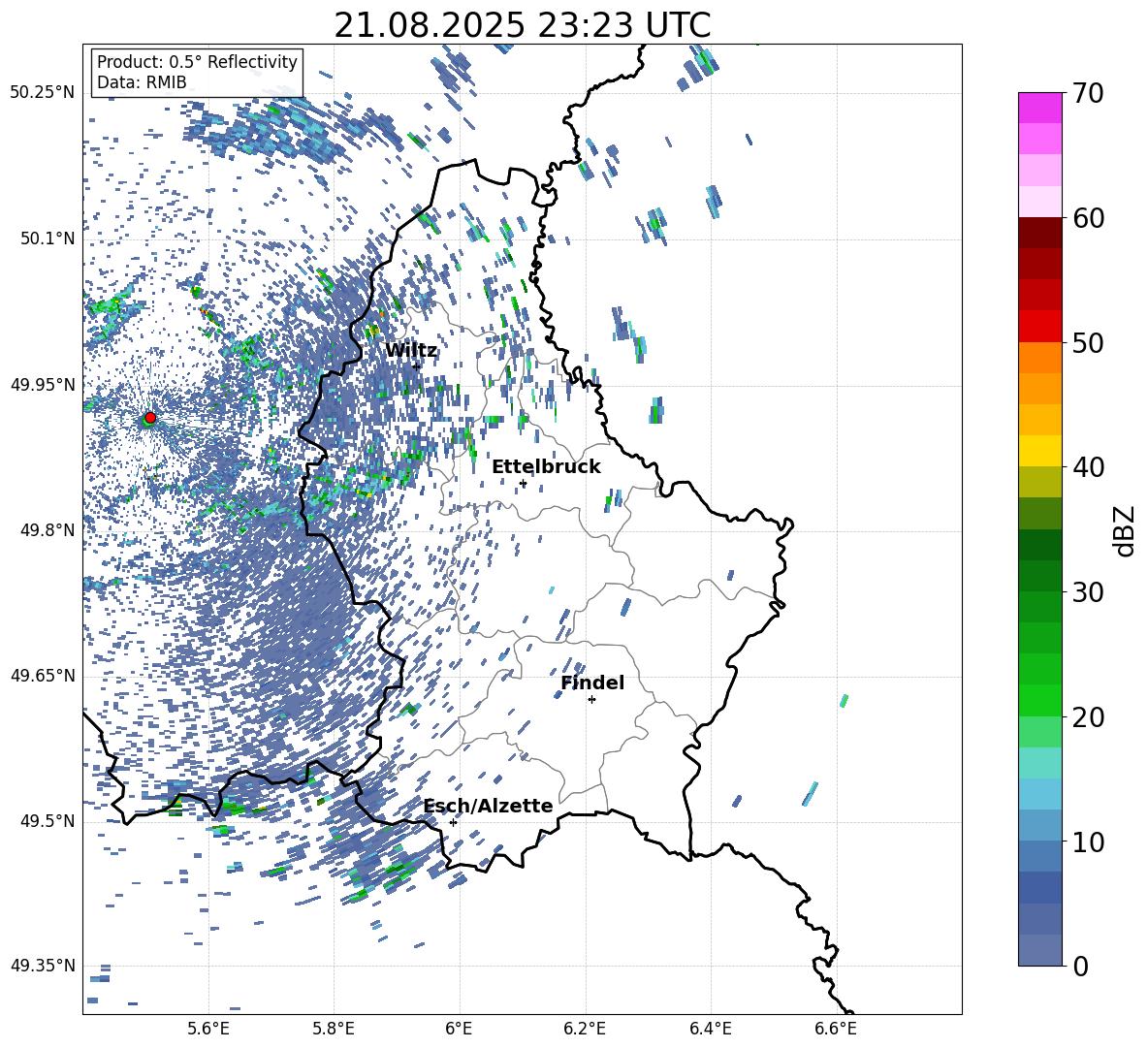
Task: Click the 30 tick on colorbar
Action: tap(1087, 592)
